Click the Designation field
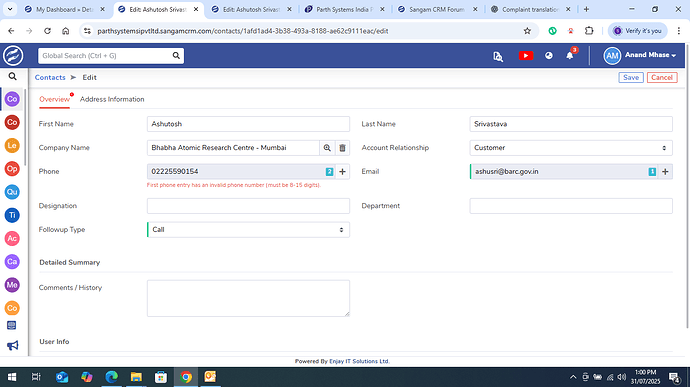Screen dimensions: 690x387 click(249, 206)
